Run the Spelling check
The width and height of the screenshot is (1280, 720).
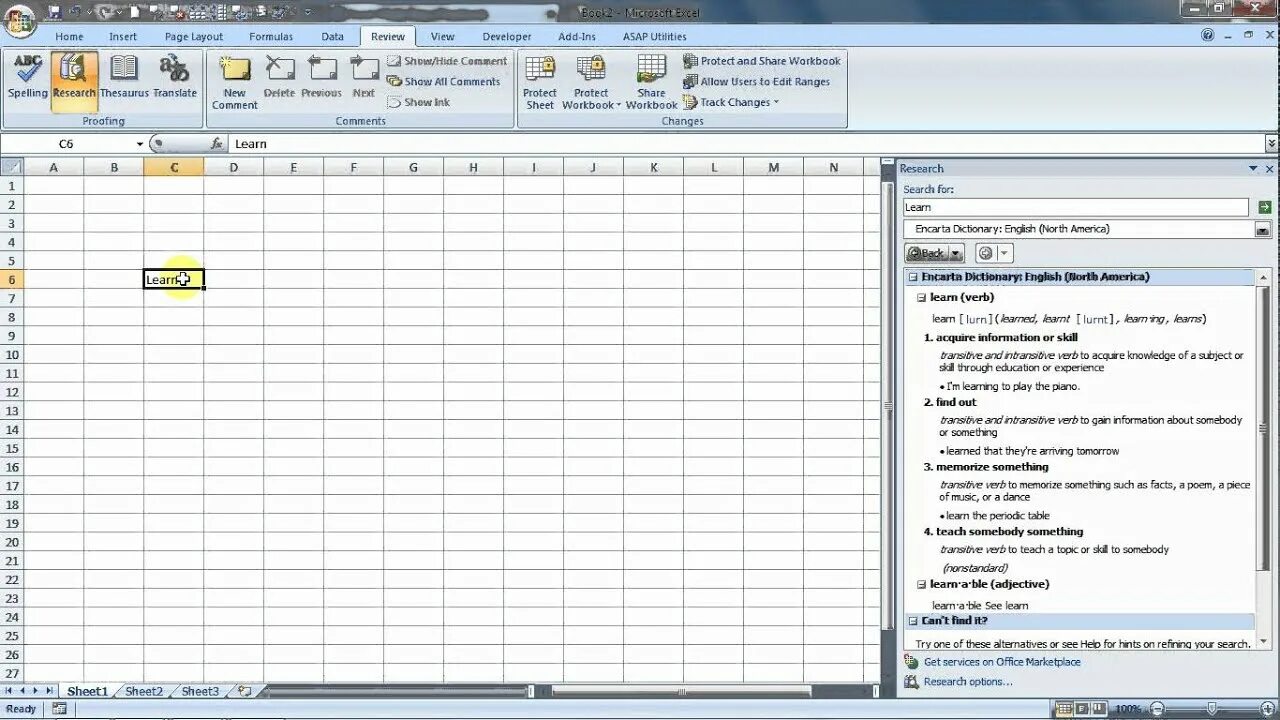coord(28,77)
